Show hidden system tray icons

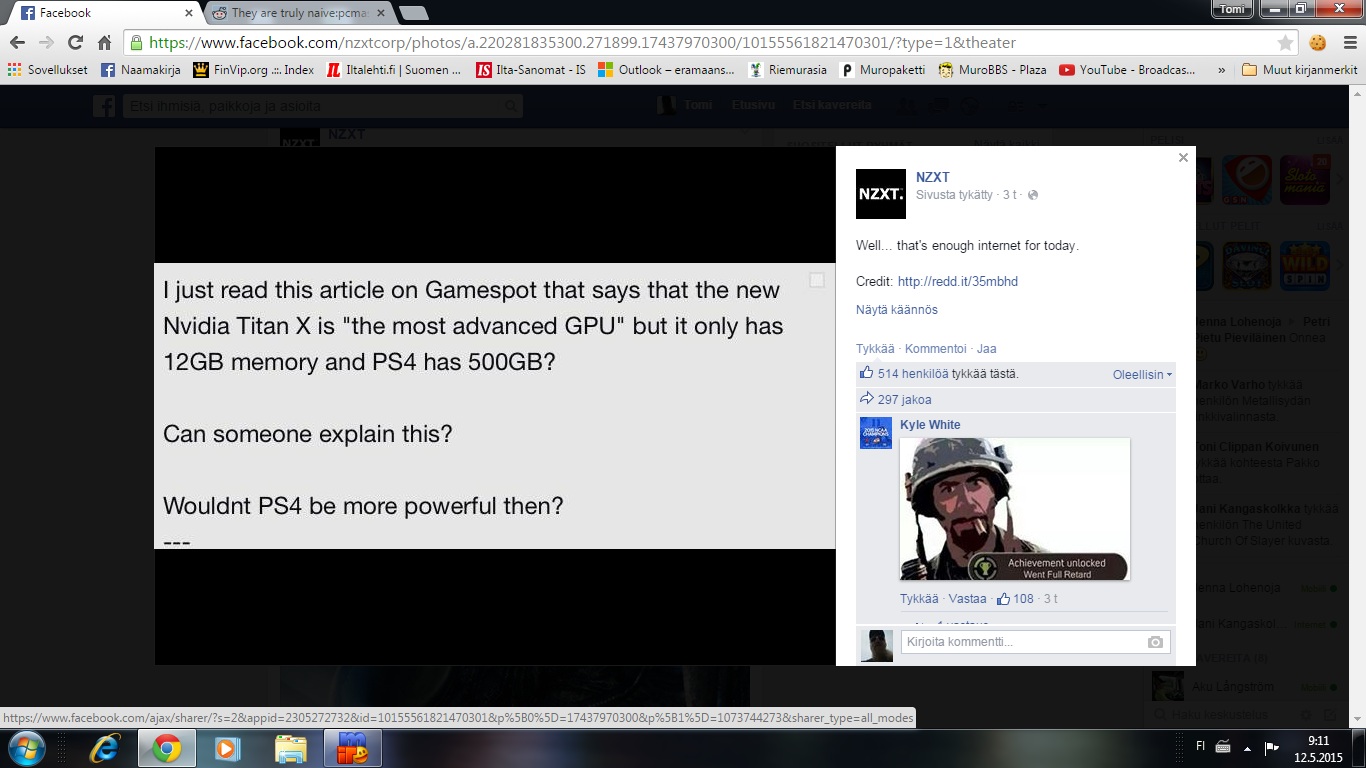pyautogui.click(x=1246, y=747)
